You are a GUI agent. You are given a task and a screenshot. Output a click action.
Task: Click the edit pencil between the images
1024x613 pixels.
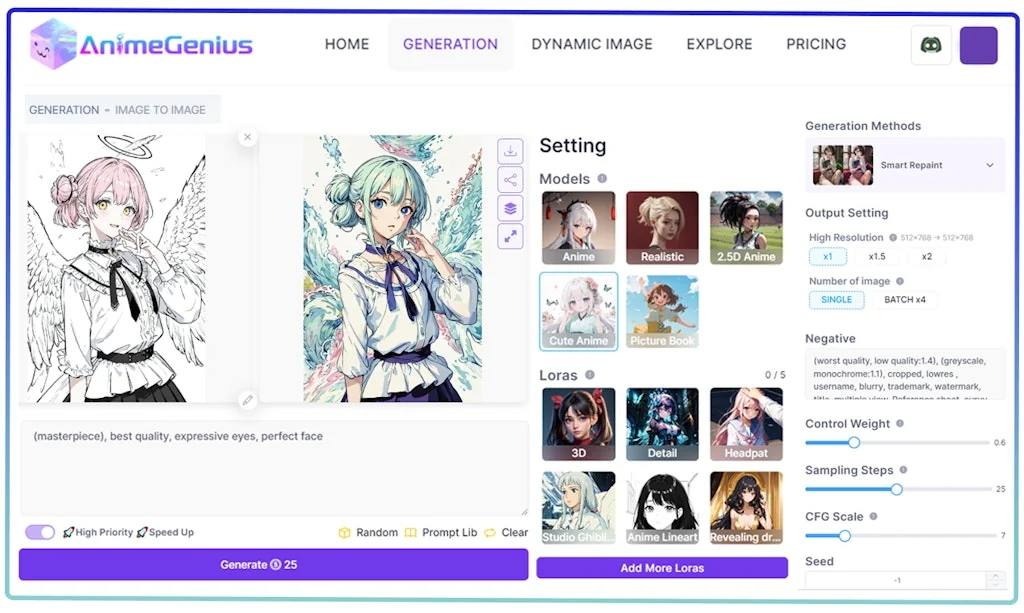pos(247,400)
